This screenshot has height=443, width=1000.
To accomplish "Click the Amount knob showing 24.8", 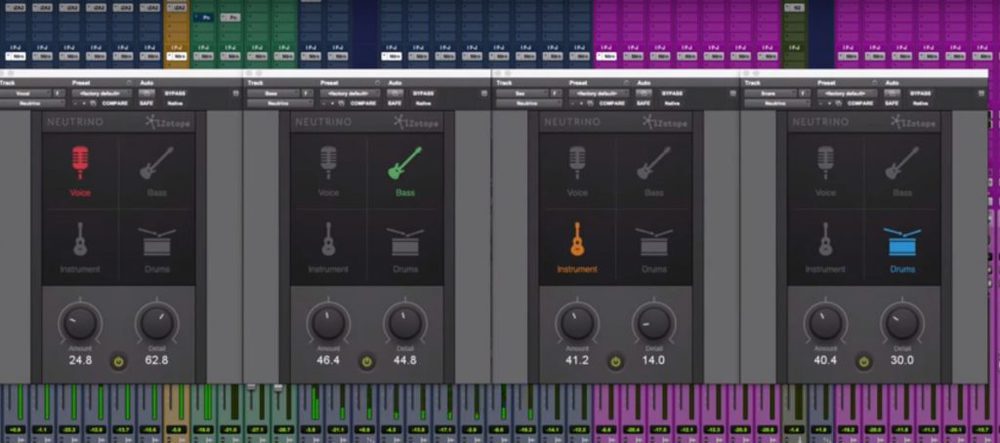I will (x=80, y=323).
